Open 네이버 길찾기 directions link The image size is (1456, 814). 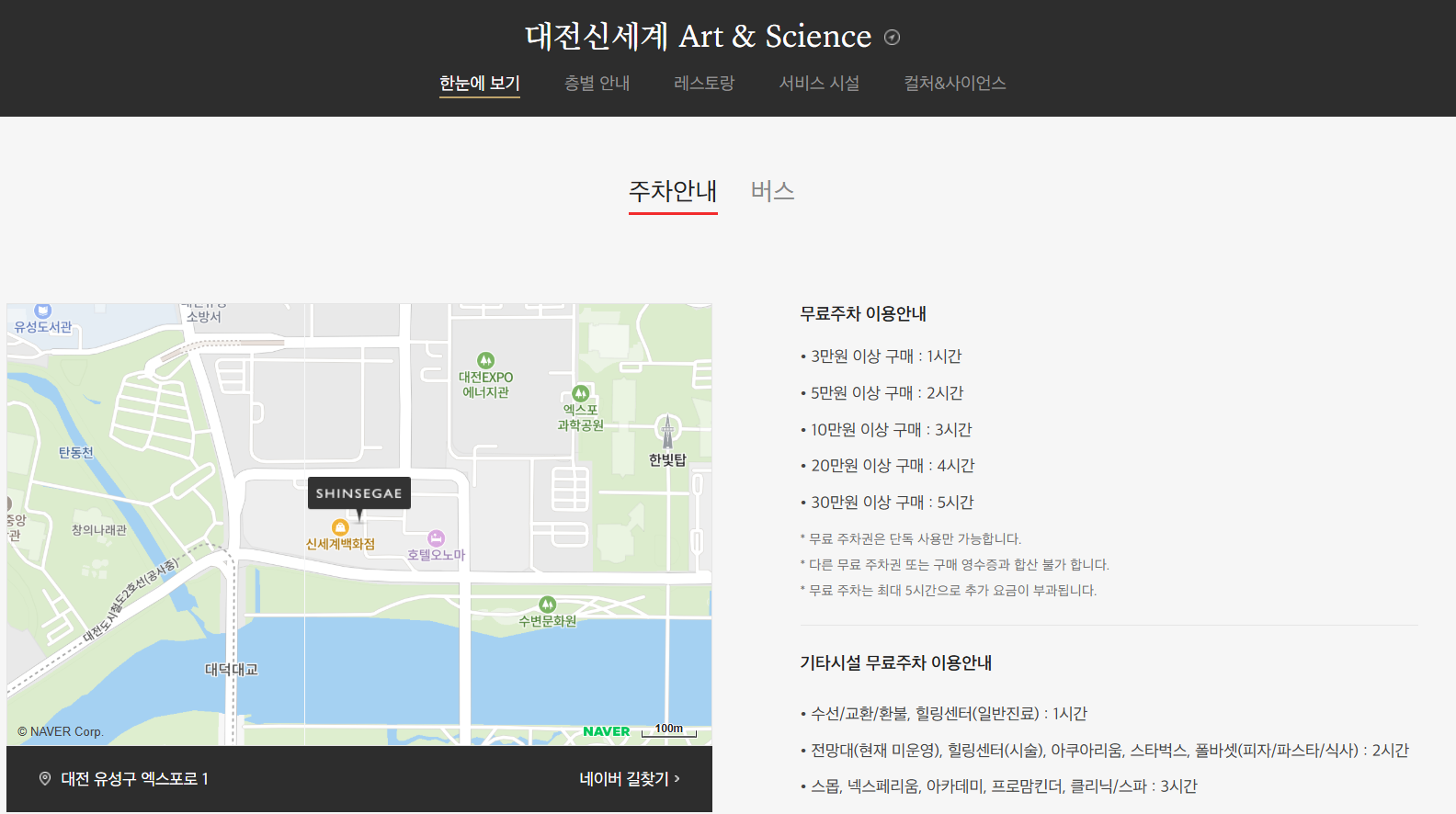(630, 779)
